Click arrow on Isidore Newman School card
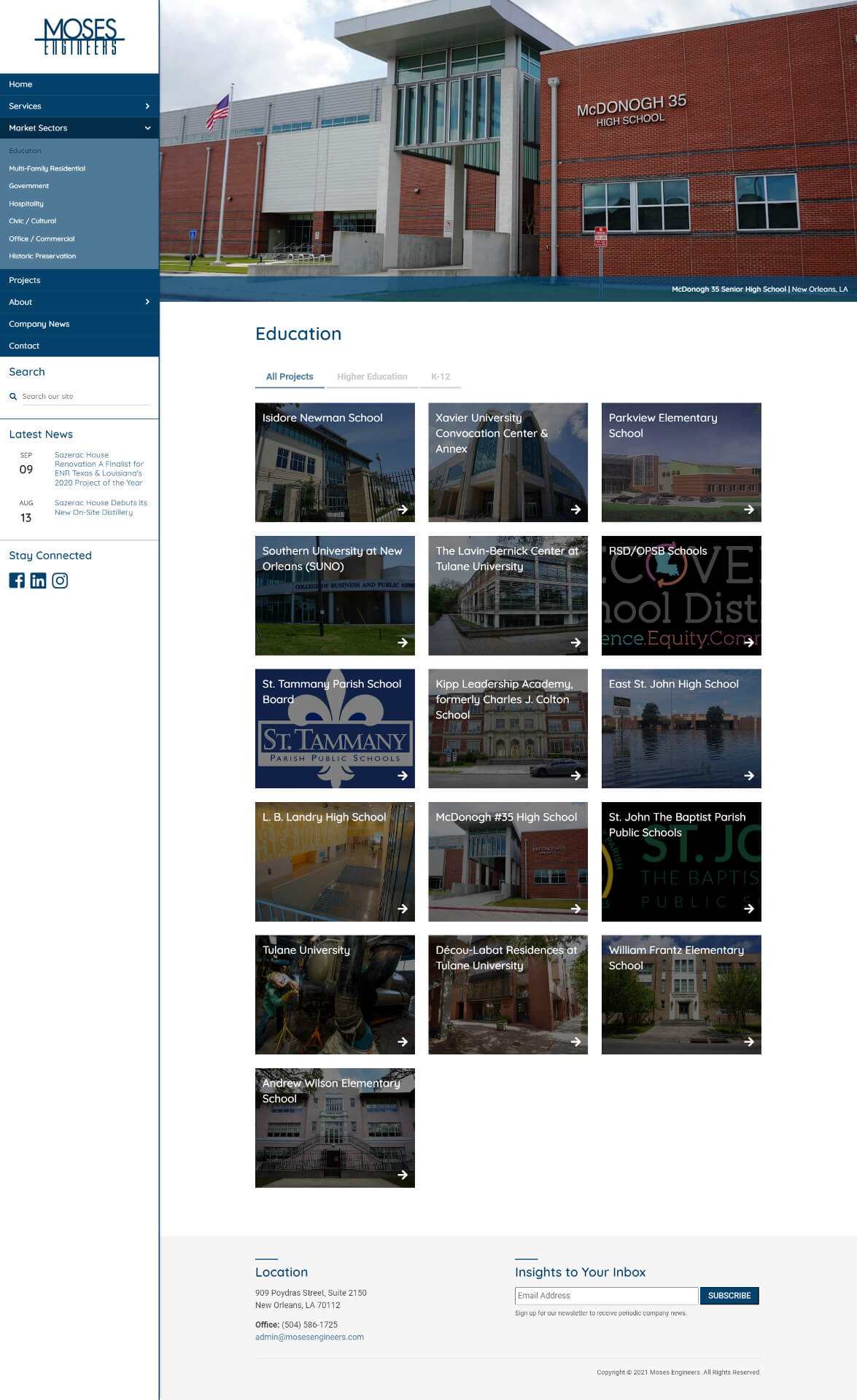Viewport: 857px width, 1400px height. pos(403,510)
